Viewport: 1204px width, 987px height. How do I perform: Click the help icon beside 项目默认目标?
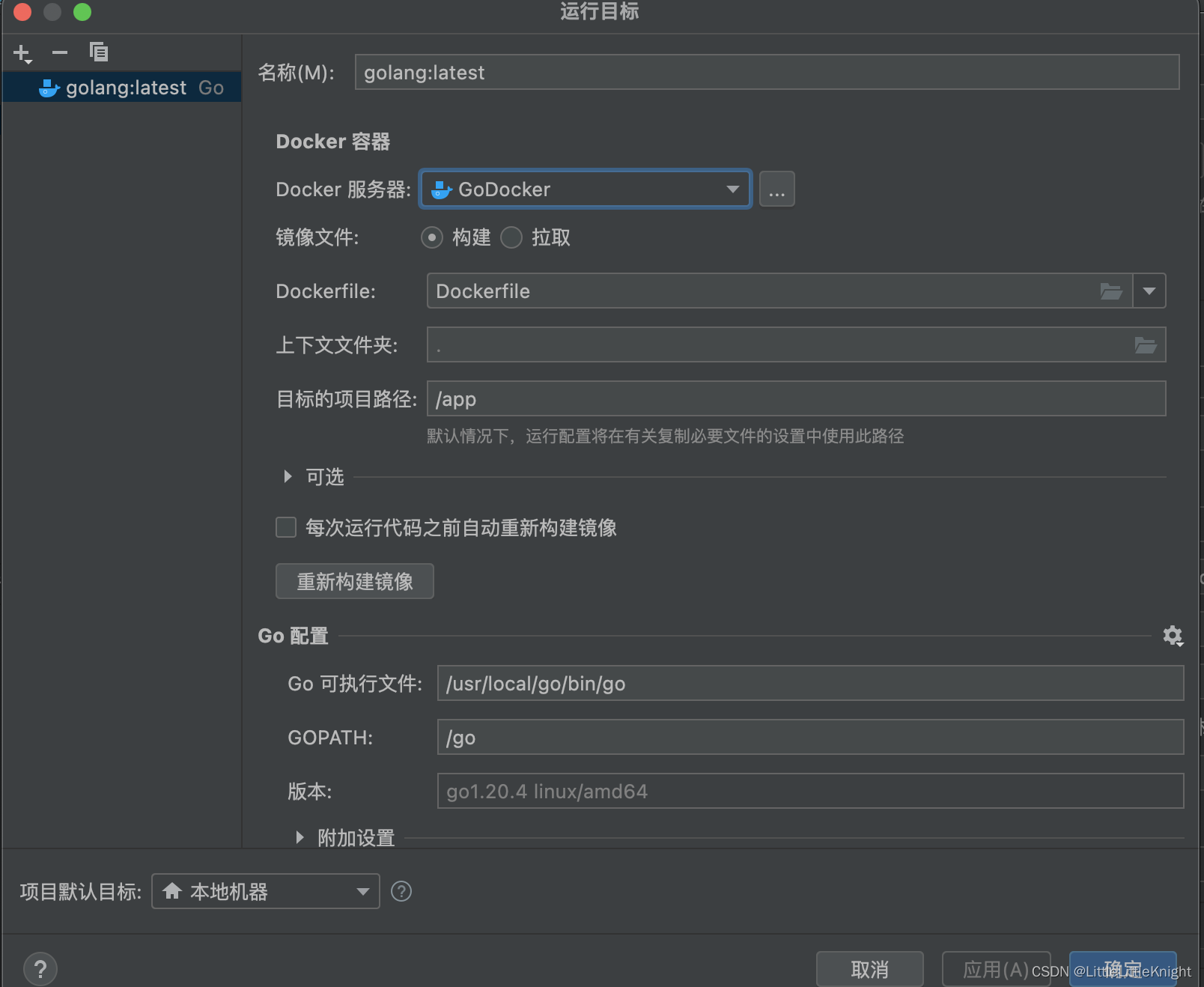(401, 891)
